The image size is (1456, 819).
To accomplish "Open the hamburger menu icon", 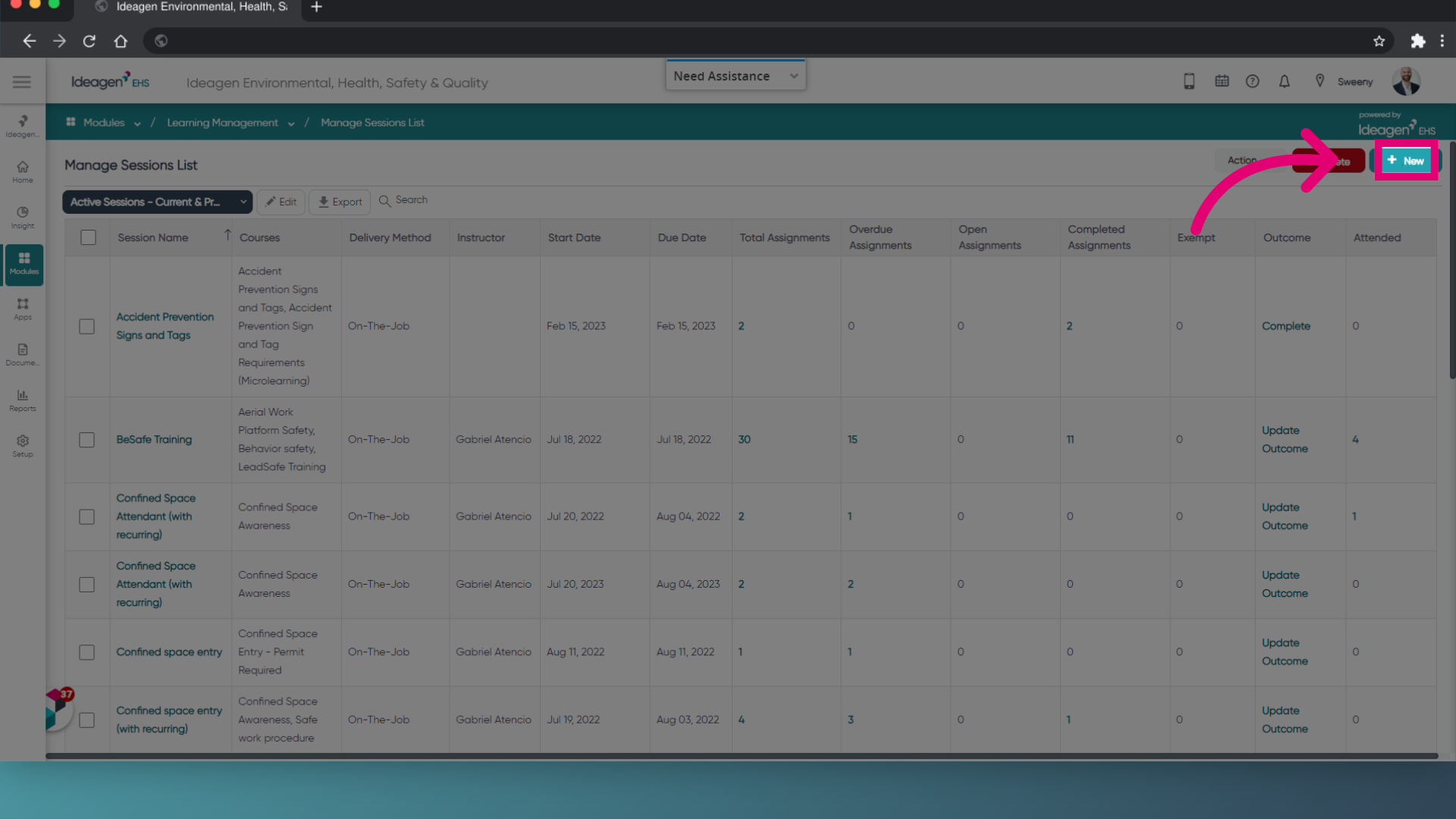I will (22, 82).
